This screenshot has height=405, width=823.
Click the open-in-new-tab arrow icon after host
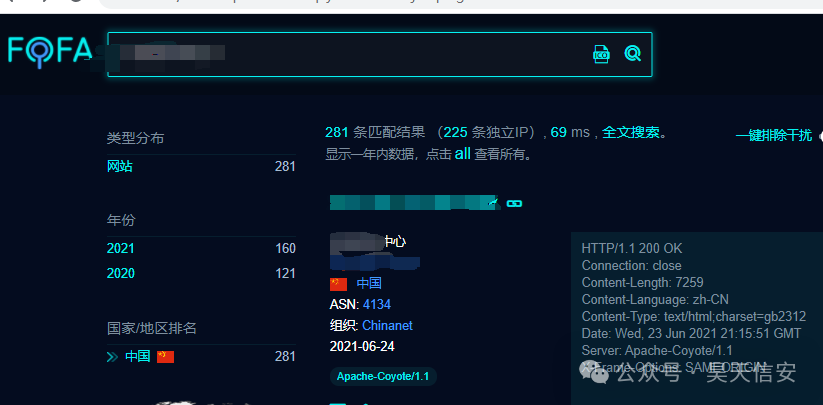pos(493,203)
